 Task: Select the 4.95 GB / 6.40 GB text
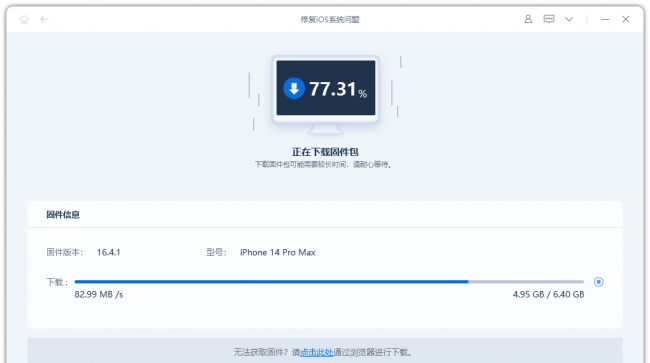pyautogui.click(x=548, y=295)
